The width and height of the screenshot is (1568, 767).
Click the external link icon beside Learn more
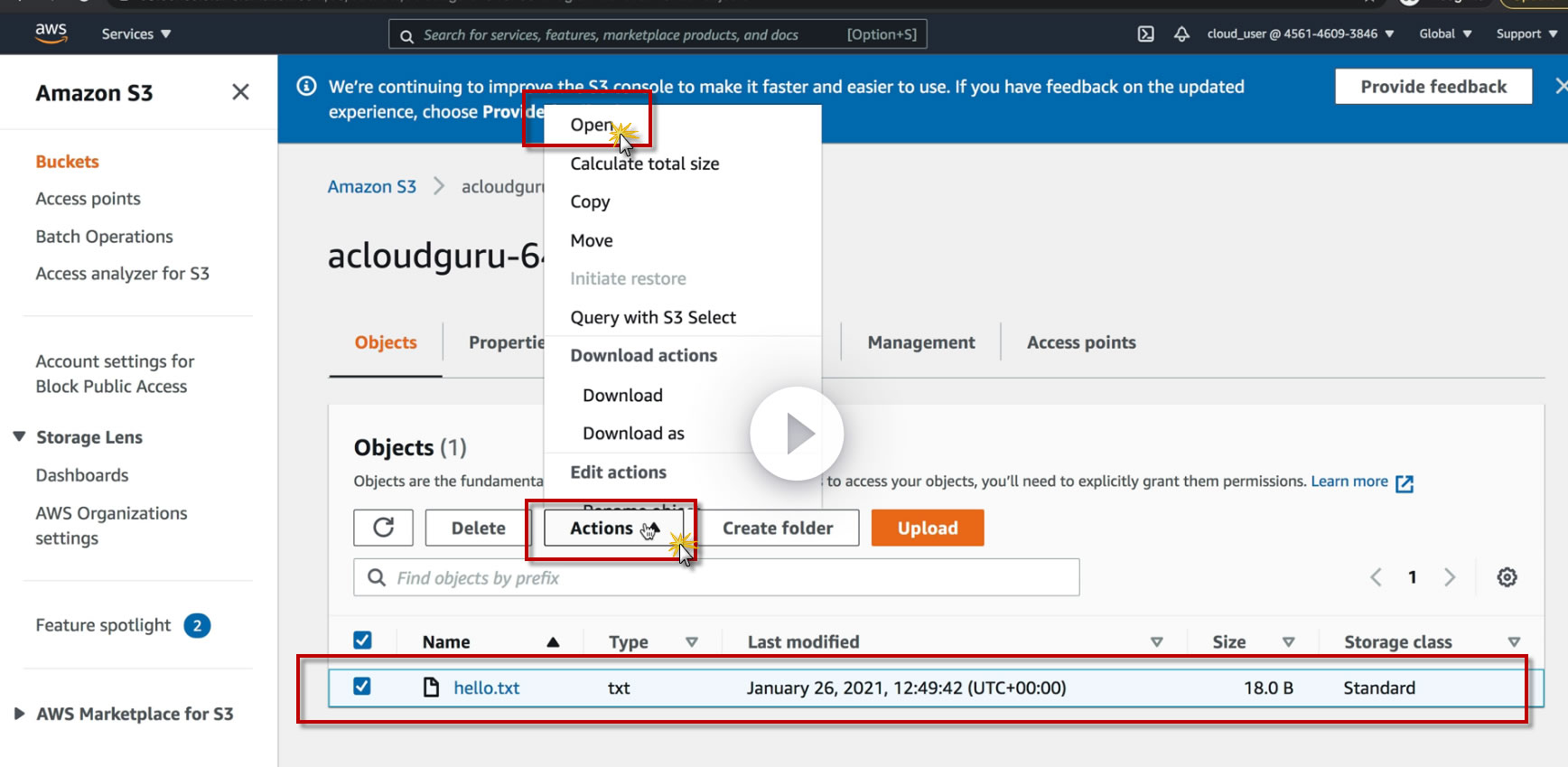[x=1405, y=483]
